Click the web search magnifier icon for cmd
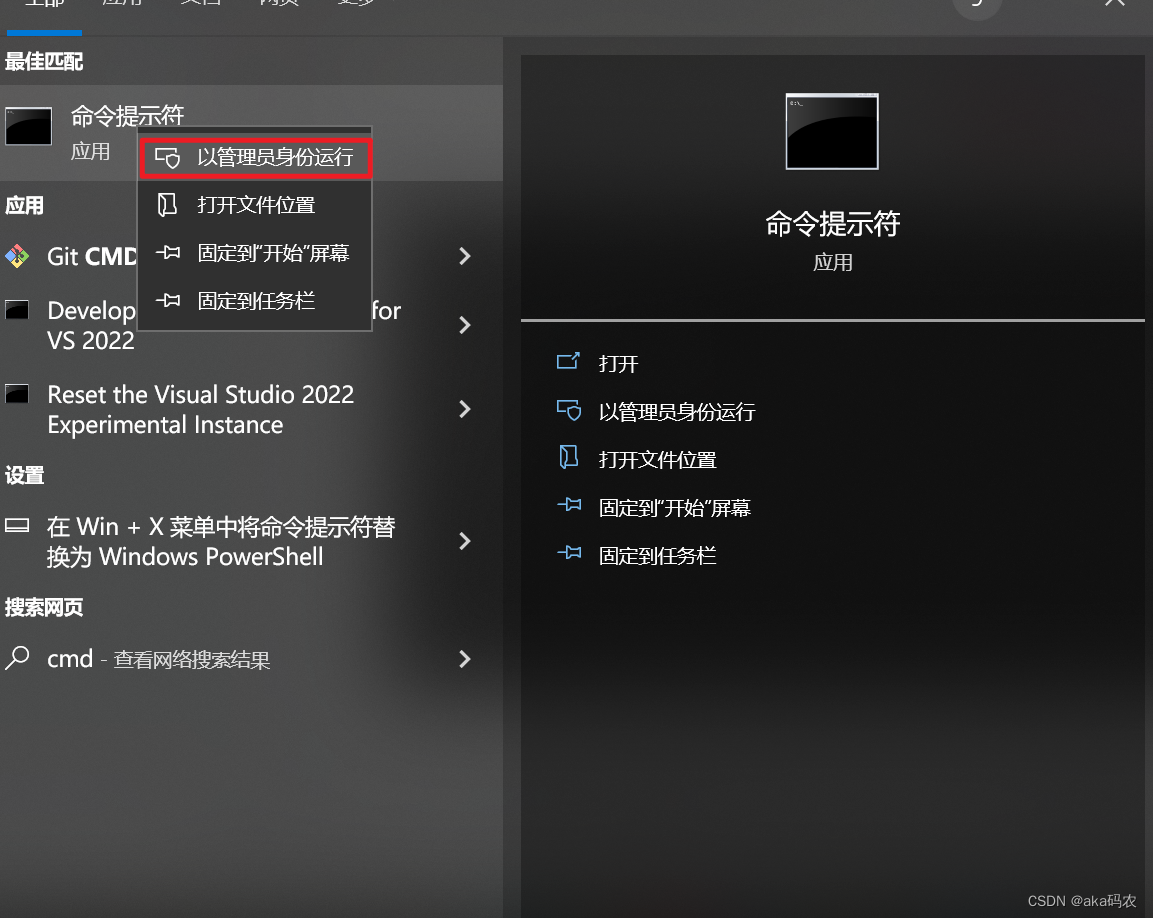This screenshot has width=1153, height=918. (x=20, y=659)
